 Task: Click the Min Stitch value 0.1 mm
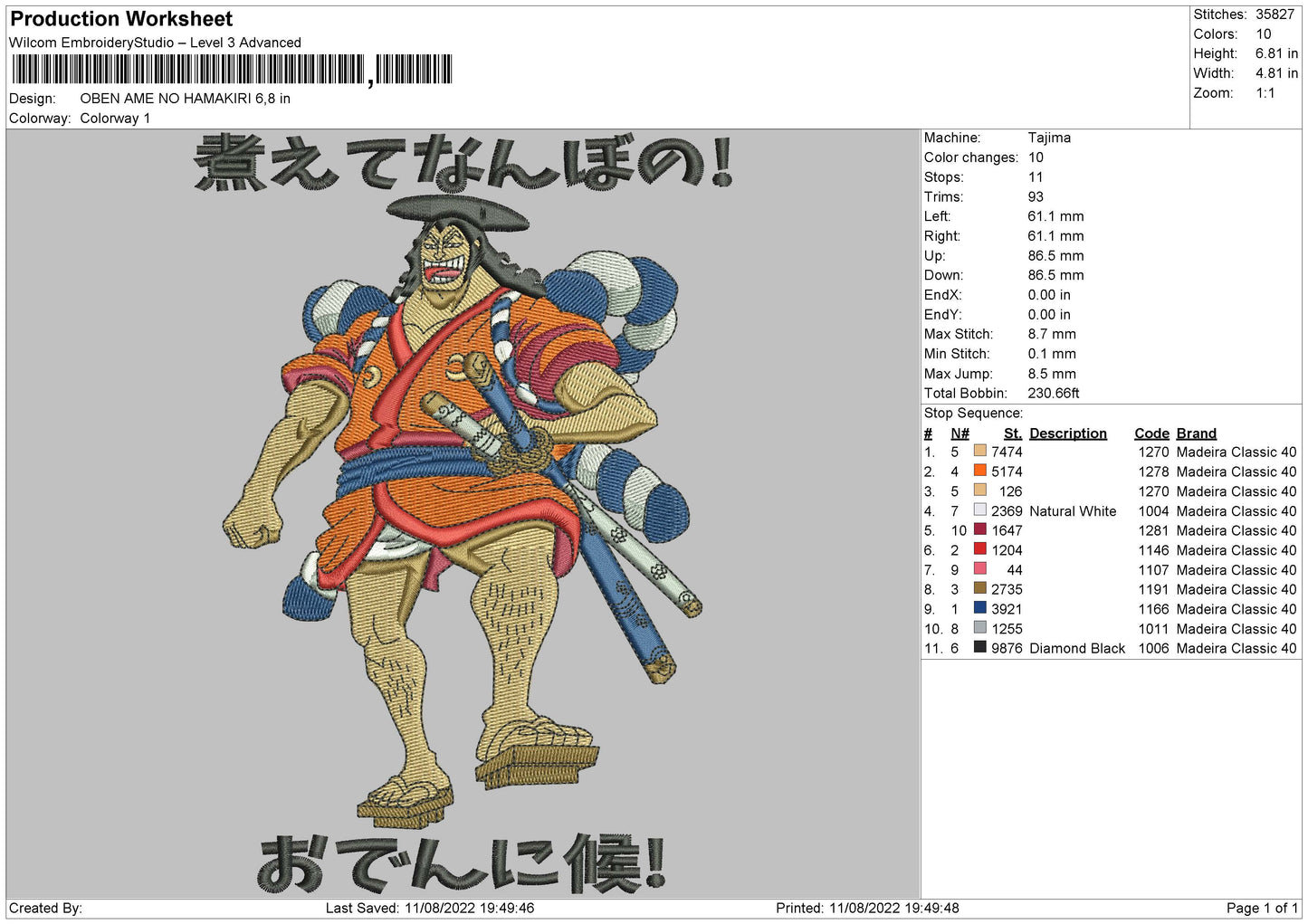[1052, 354]
